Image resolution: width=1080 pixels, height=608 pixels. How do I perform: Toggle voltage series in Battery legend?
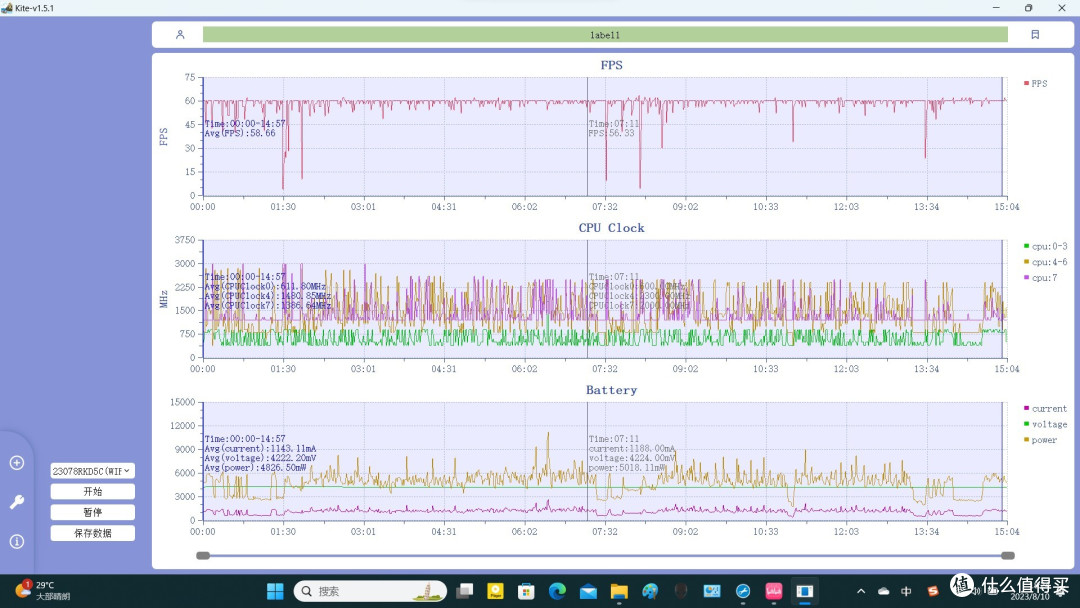[x=1046, y=424]
